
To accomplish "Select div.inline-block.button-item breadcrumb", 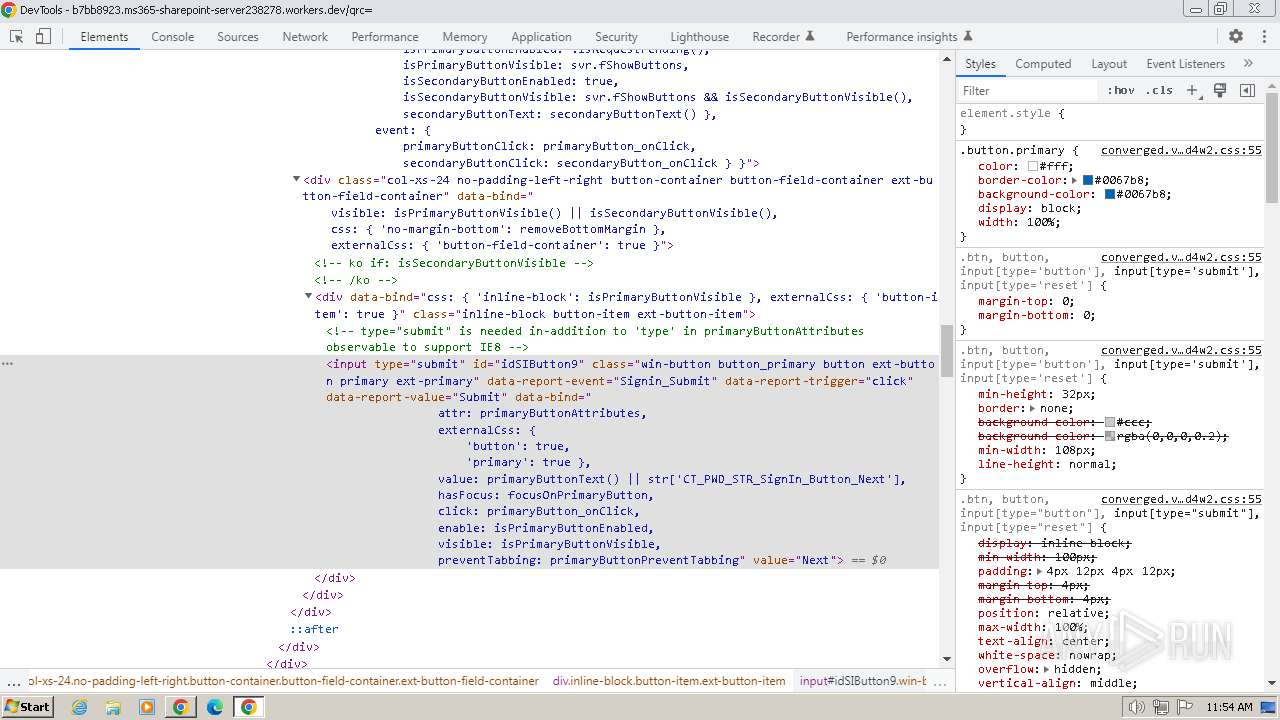I will point(669,681).
